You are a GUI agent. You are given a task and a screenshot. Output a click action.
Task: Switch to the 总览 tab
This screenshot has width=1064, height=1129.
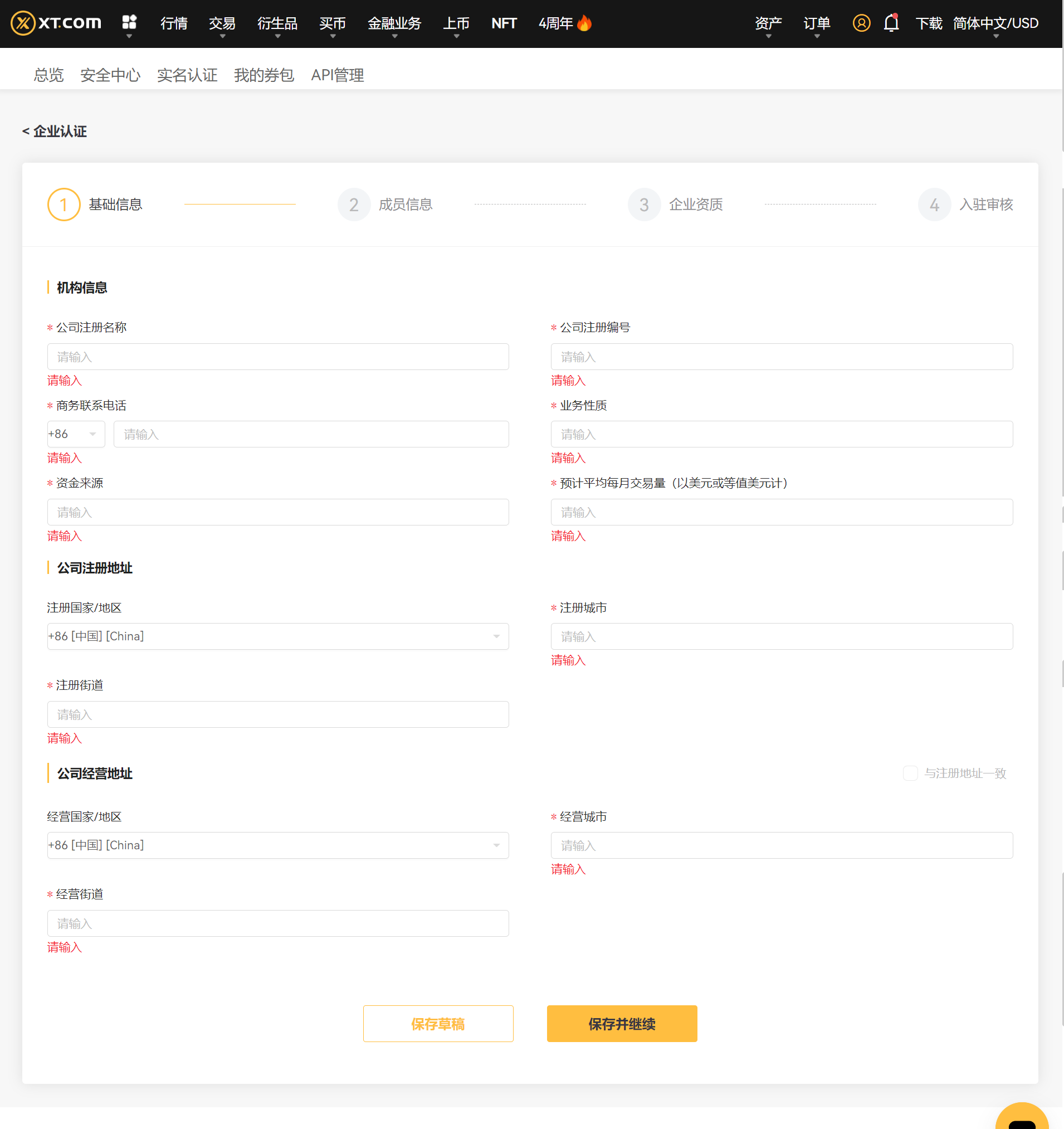tap(49, 75)
